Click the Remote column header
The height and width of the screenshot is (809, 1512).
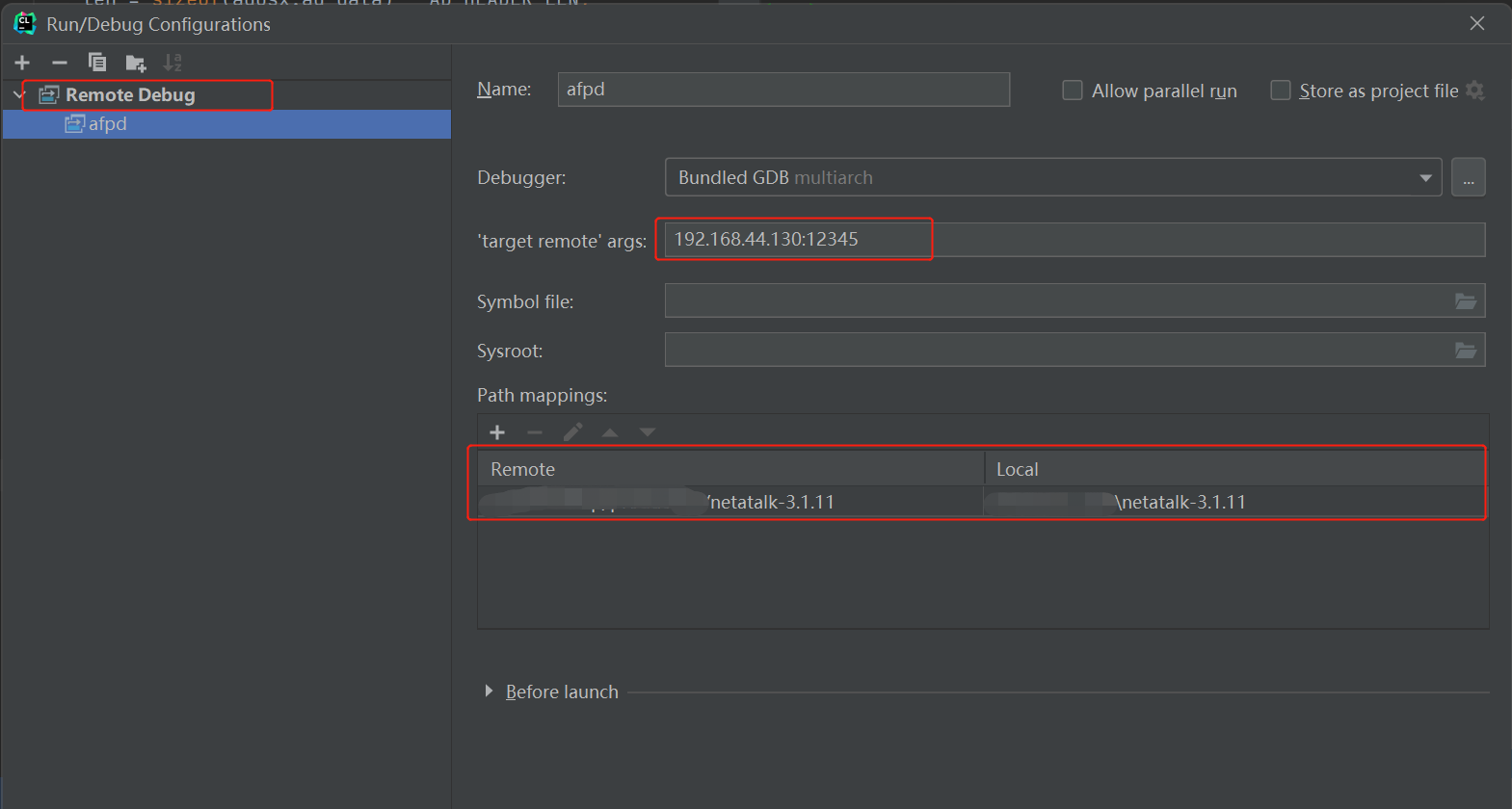pos(730,469)
